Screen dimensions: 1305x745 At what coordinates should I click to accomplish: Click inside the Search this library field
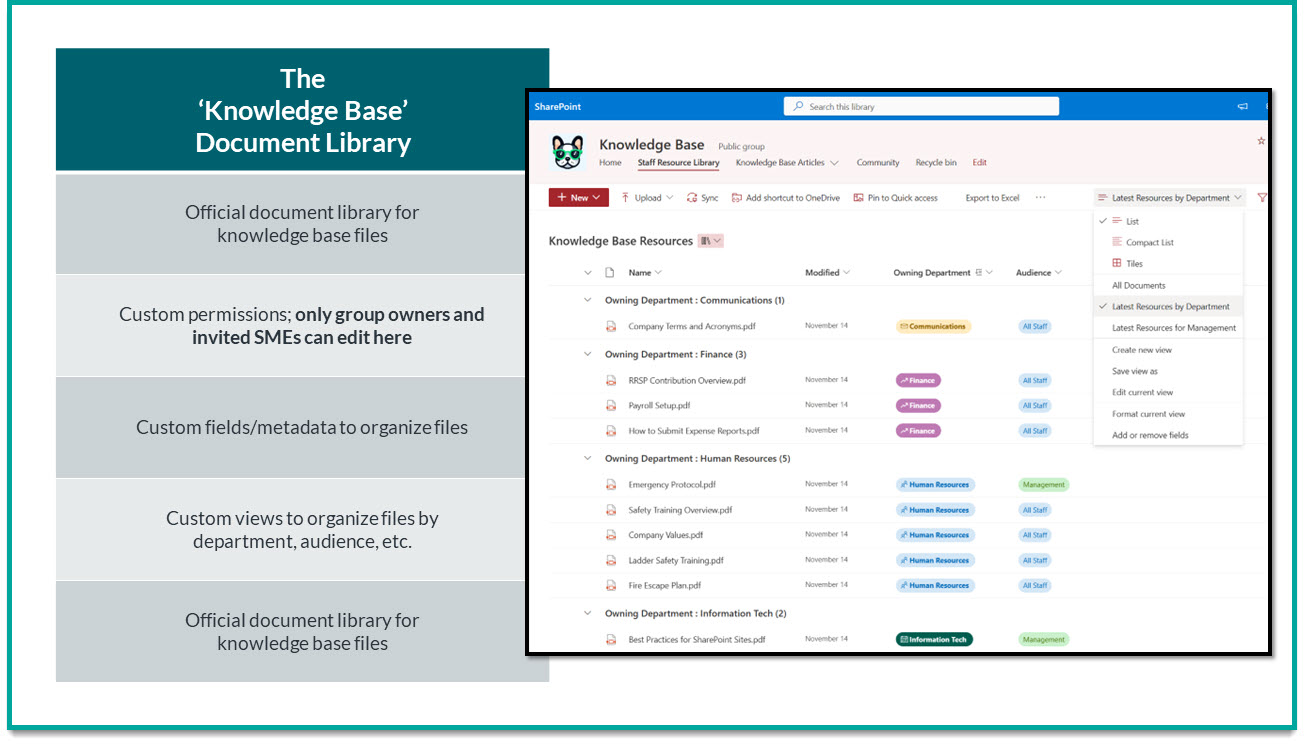pos(920,106)
